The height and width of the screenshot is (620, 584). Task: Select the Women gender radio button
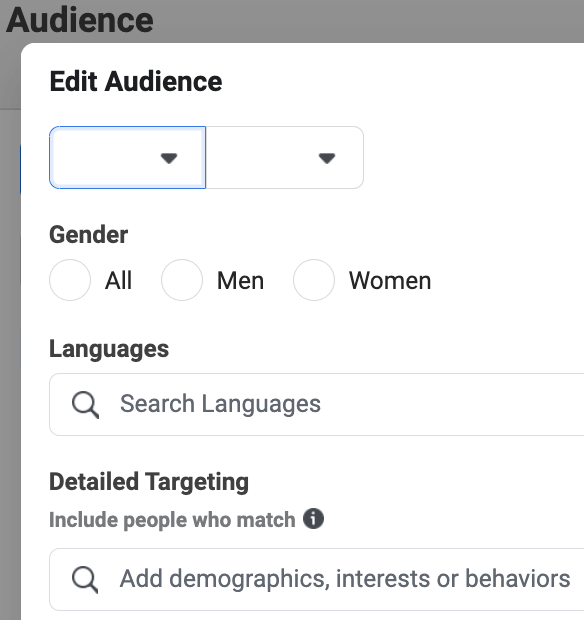coord(314,280)
